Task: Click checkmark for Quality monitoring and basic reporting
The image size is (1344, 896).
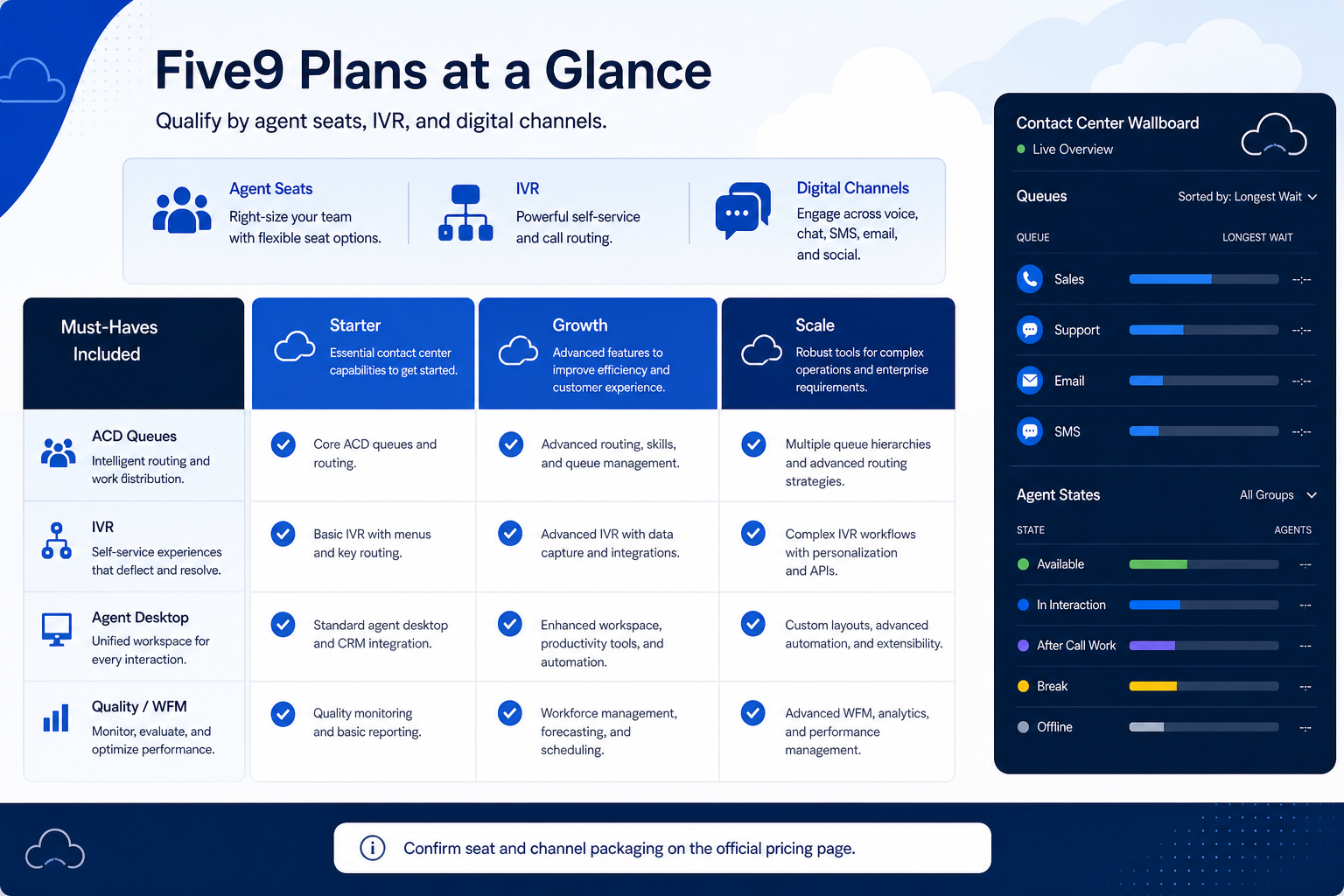Action: coord(283,714)
